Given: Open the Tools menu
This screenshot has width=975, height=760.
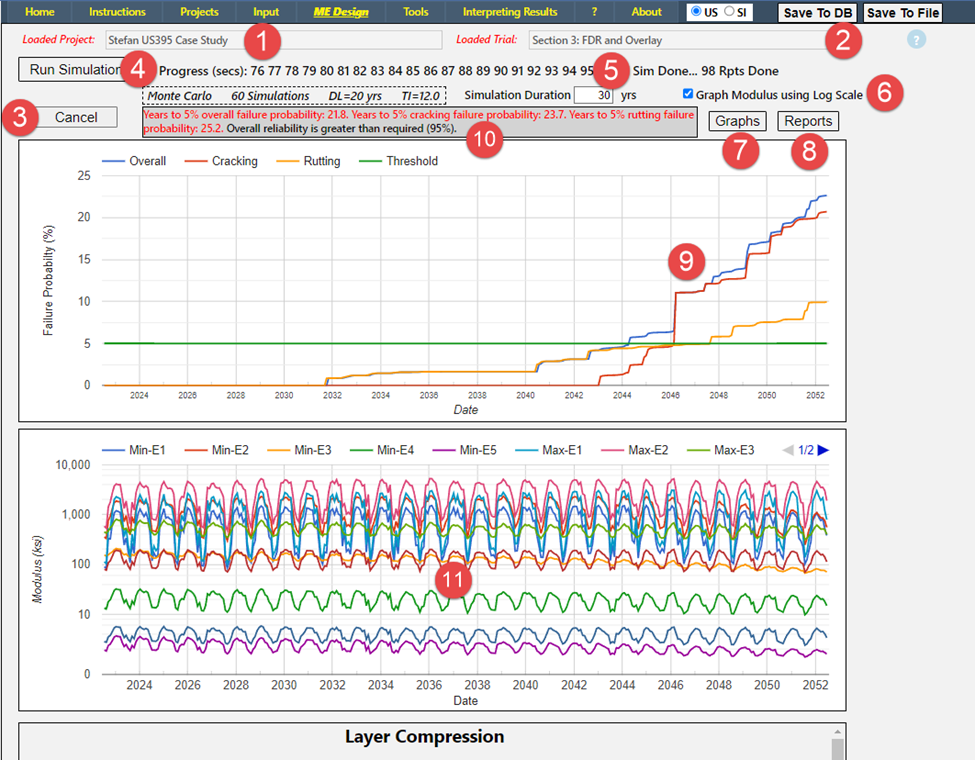Looking at the screenshot, I should click(415, 12).
